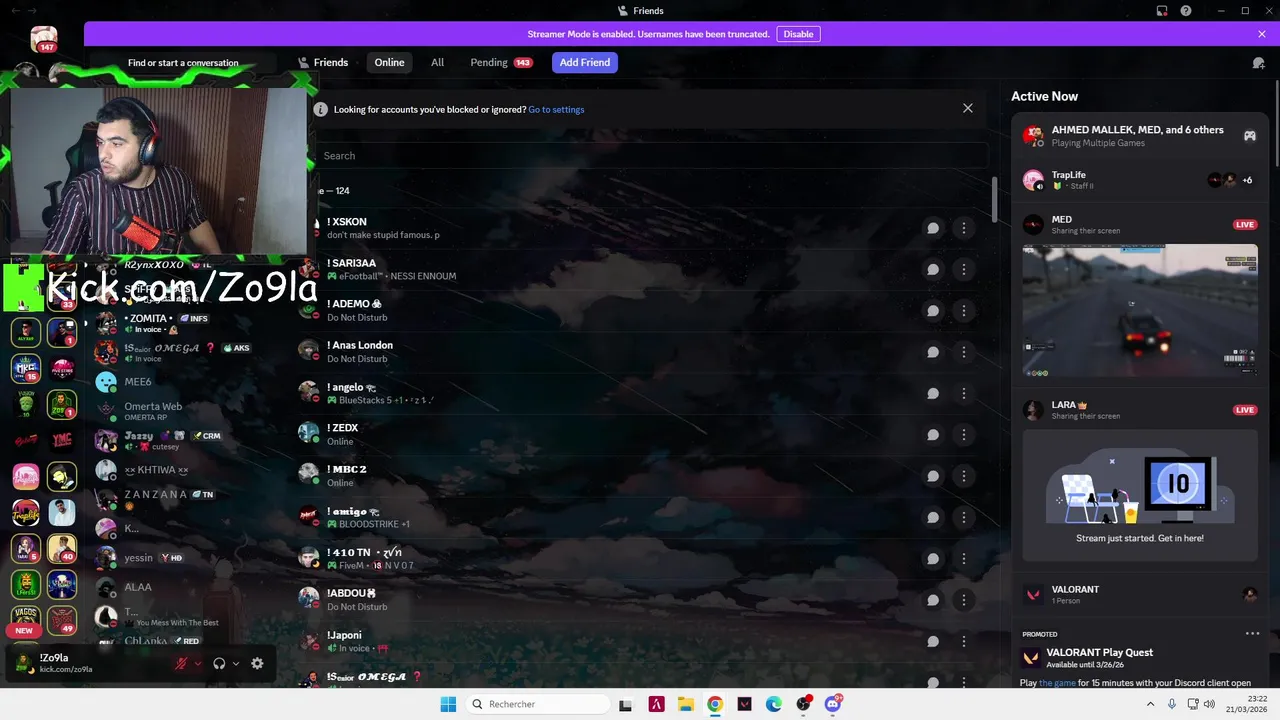Image resolution: width=1280 pixels, height=720 pixels.
Task: Open AHMED MALLEK, MED, and 6 others activity
Action: pyautogui.click(x=1140, y=136)
